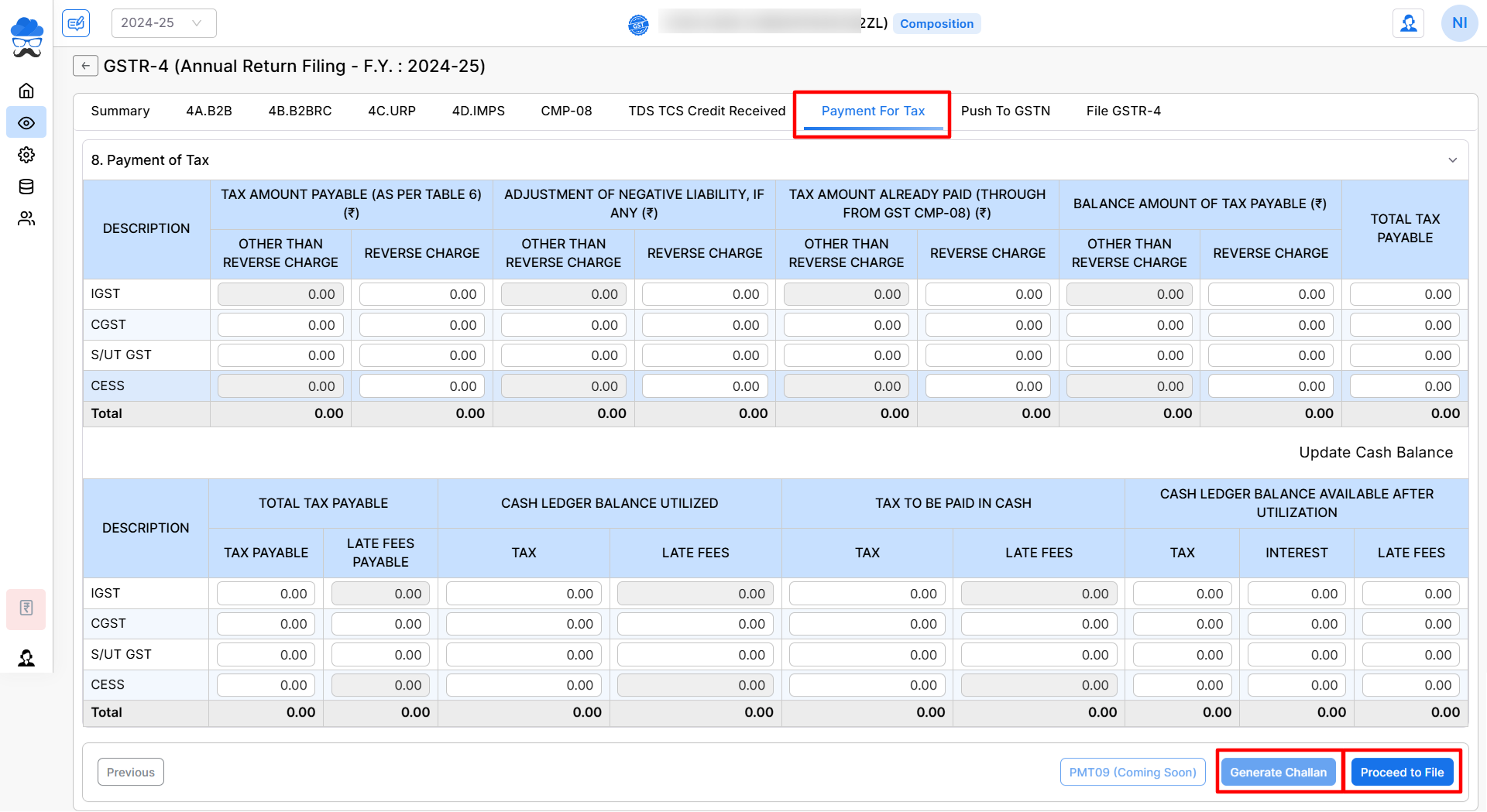Image resolution: width=1487 pixels, height=812 pixels.
Task: Click the rupee receipt icon in sidebar
Action: pyautogui.click(x=26, y=608)
